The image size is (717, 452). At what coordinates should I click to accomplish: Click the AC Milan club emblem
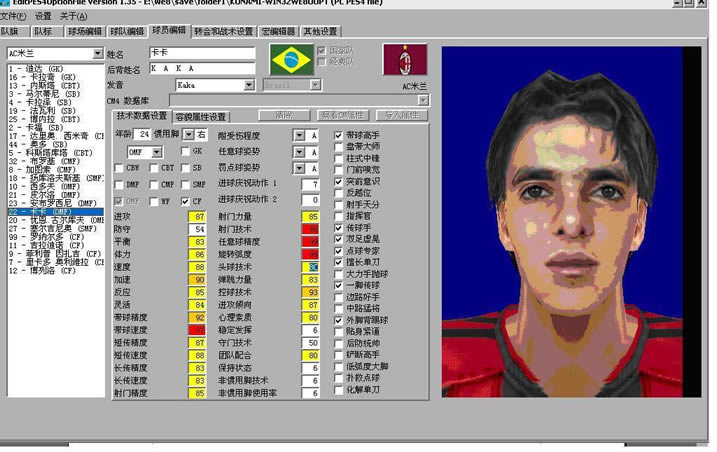tap(404, 59)
